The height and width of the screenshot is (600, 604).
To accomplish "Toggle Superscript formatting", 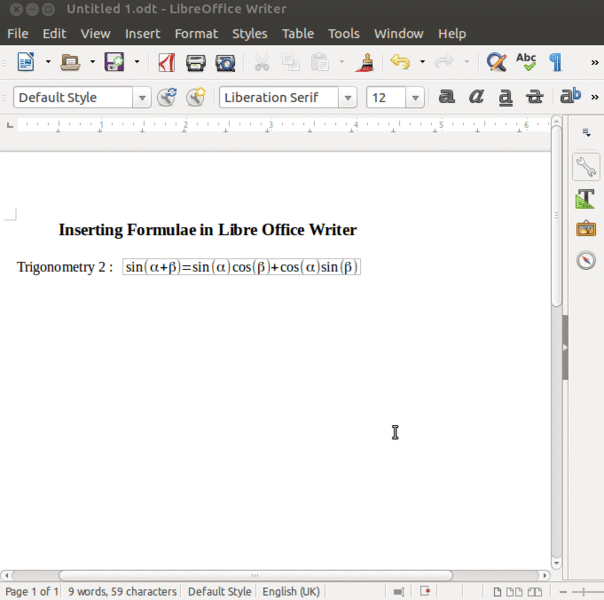I will coord(570,96).
